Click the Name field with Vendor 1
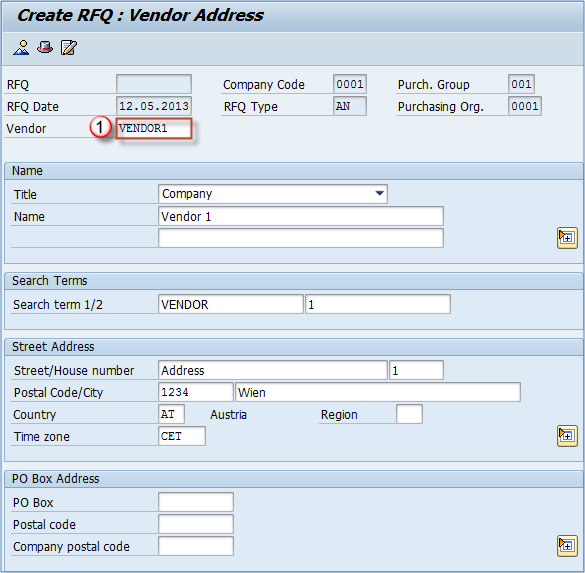 point(301,216)
